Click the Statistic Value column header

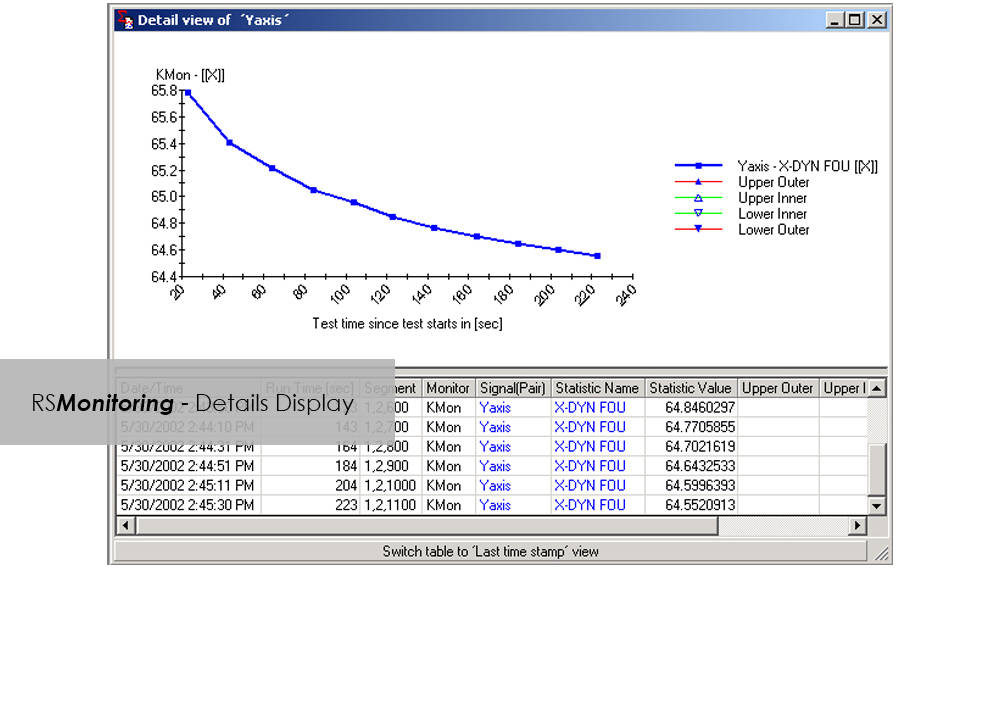690,388
